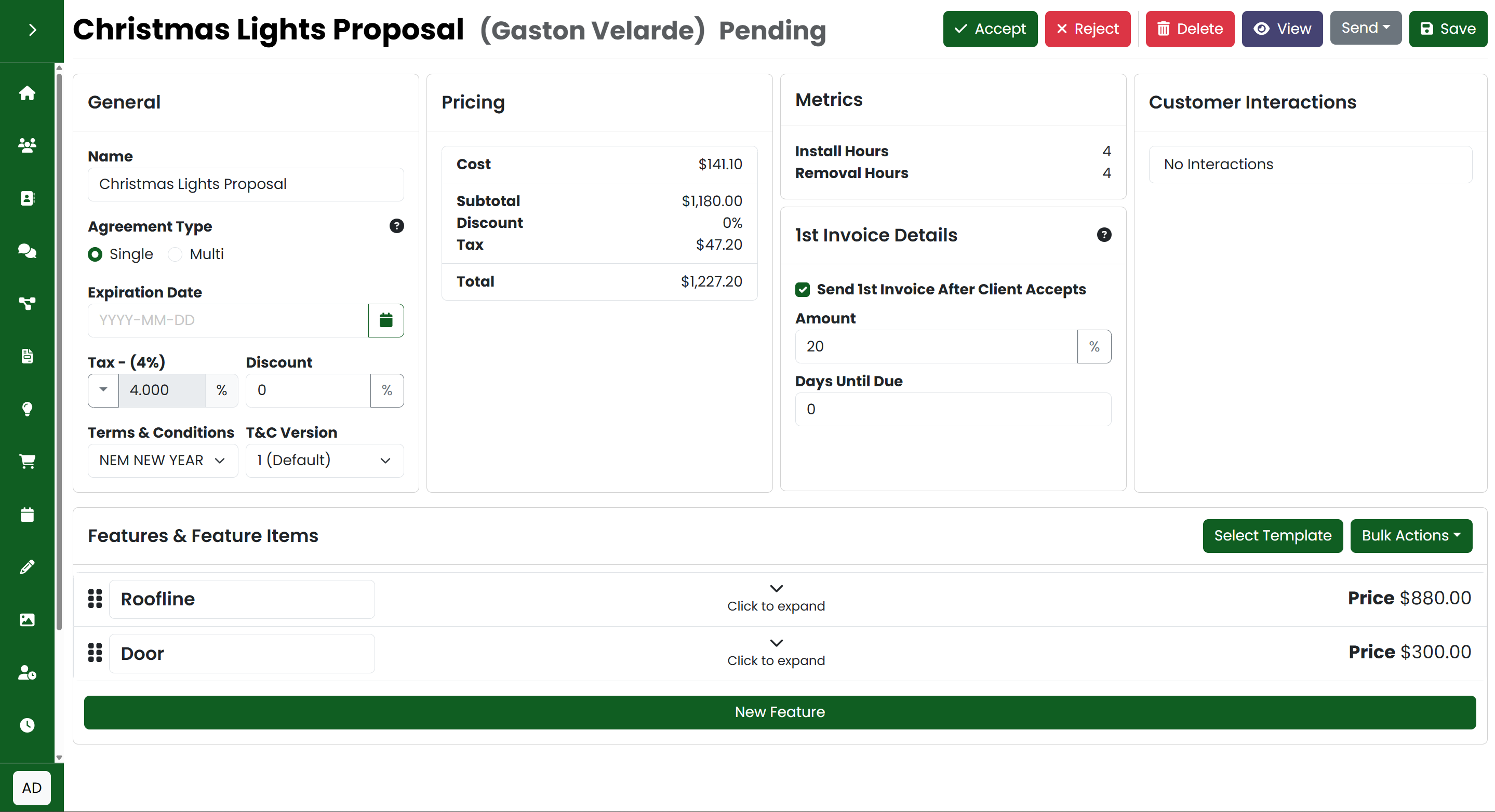Open Terms & Conditions NEM NEW YEAR dropdown
1495x812 pixels.
coord(163,461)
